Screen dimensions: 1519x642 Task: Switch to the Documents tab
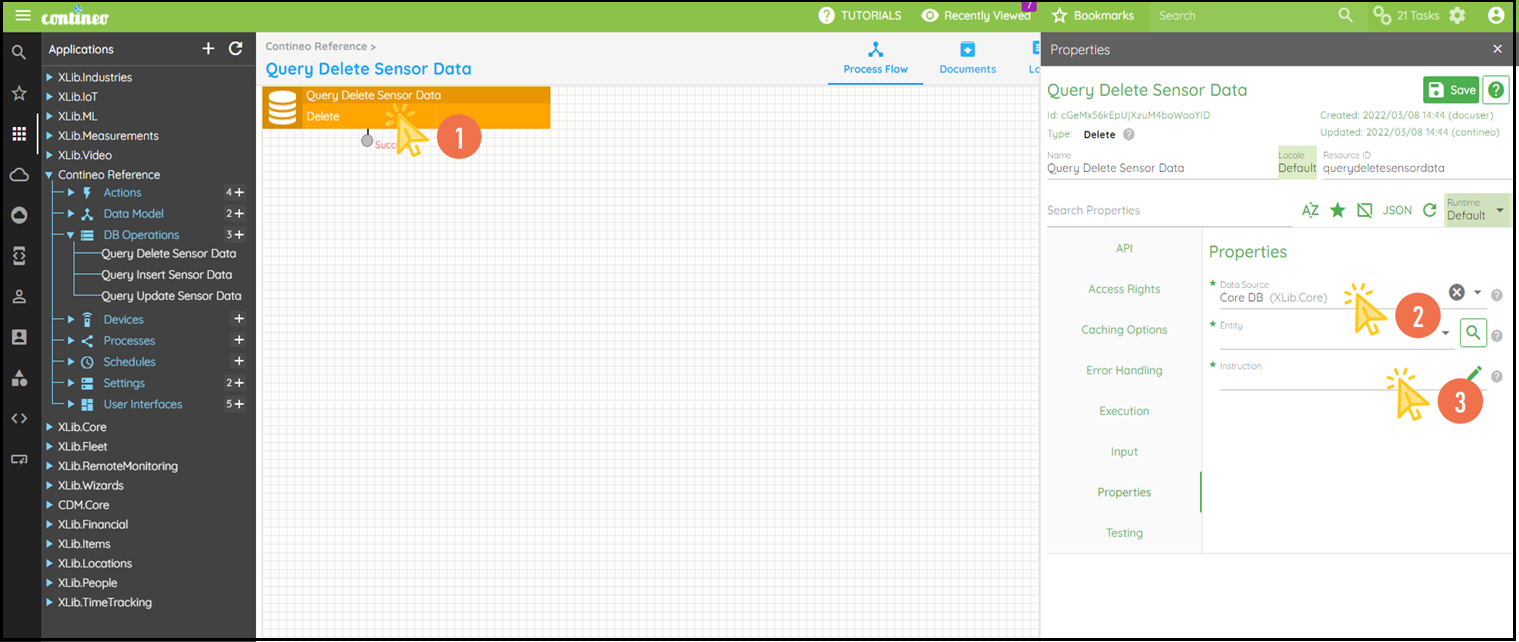967,58
